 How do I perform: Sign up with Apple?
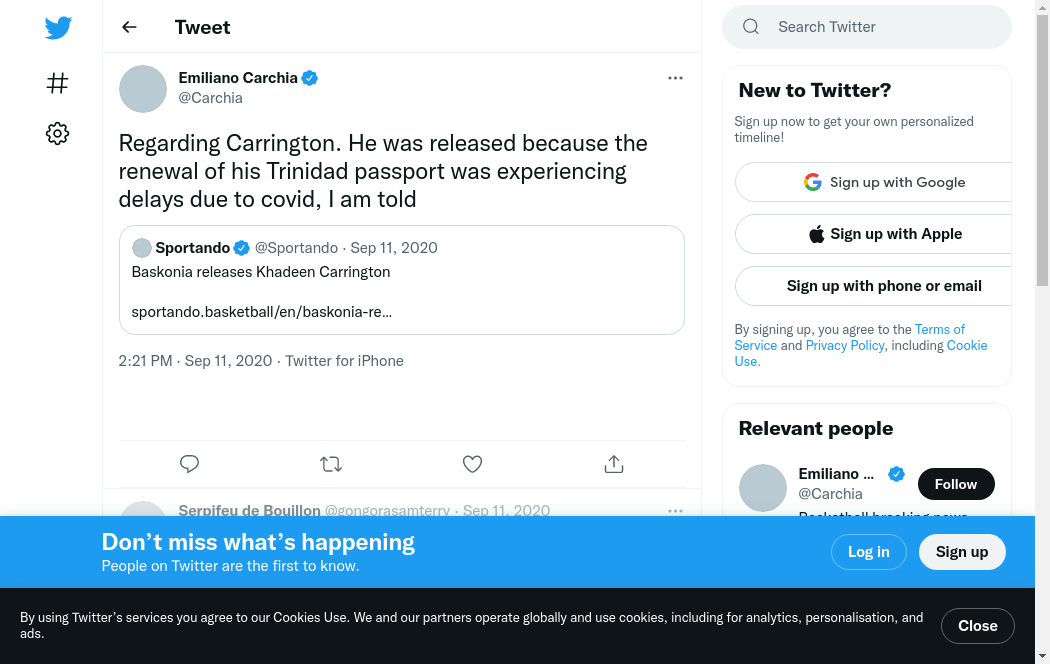(x=873, y=234)
